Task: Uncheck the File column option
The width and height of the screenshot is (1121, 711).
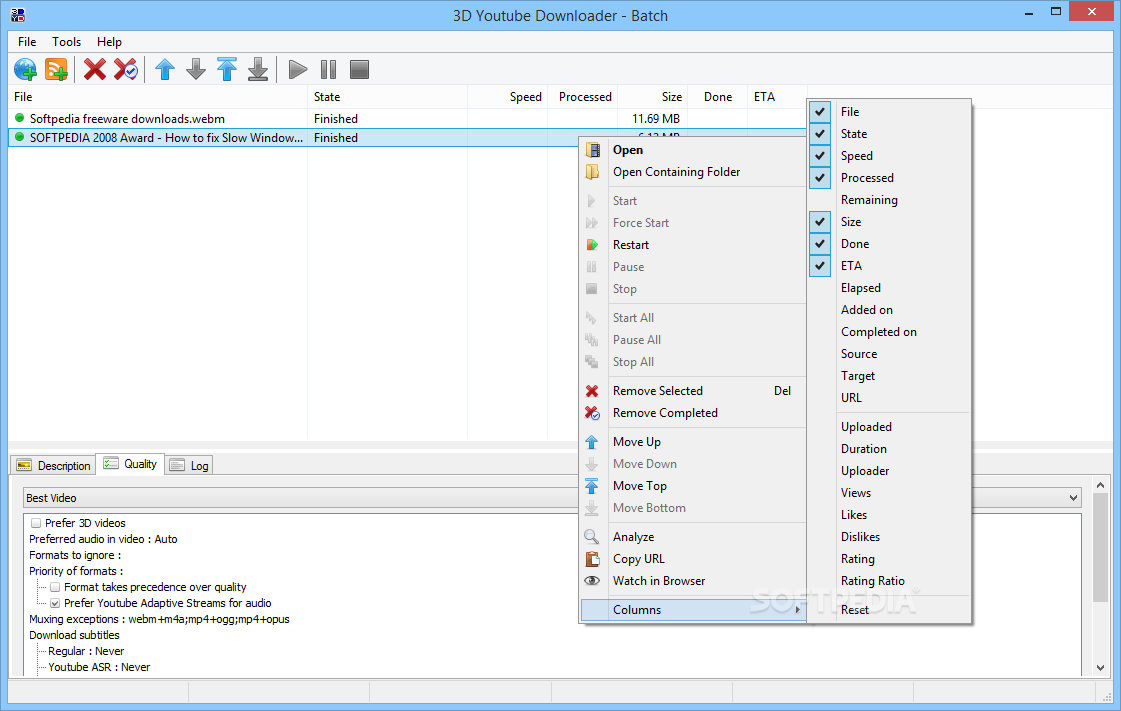Action: click(x=820, y=111)
